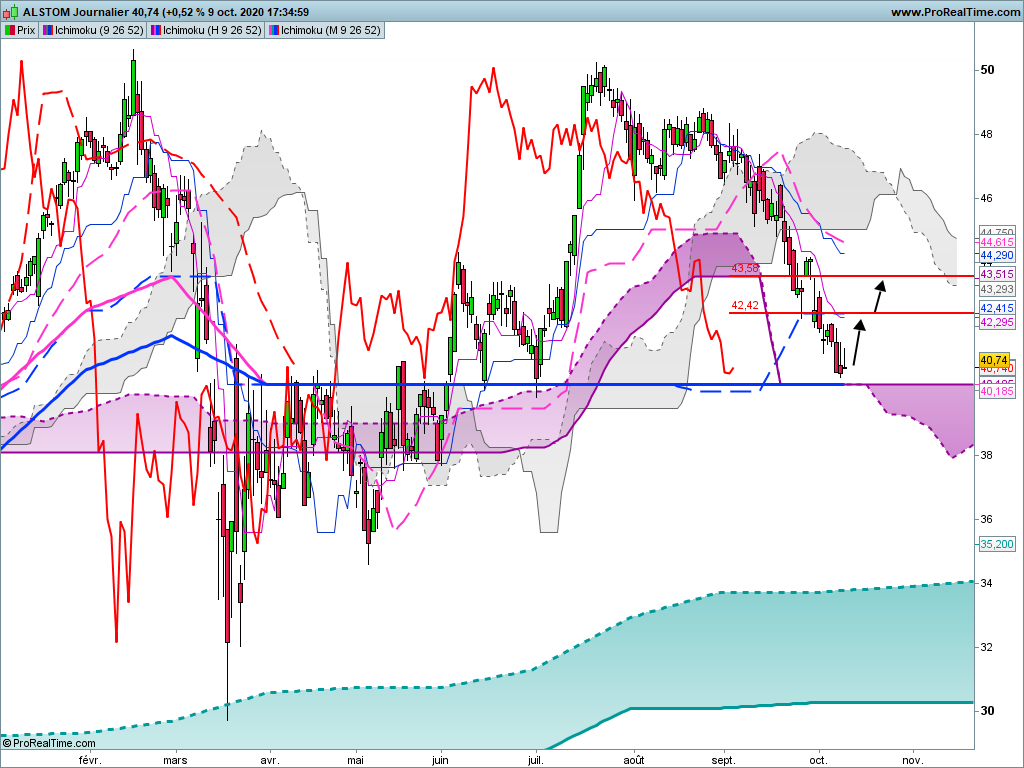Select the gray 44,750 price label
Screen dimensions: 1024x768
[x=997, y=231]
